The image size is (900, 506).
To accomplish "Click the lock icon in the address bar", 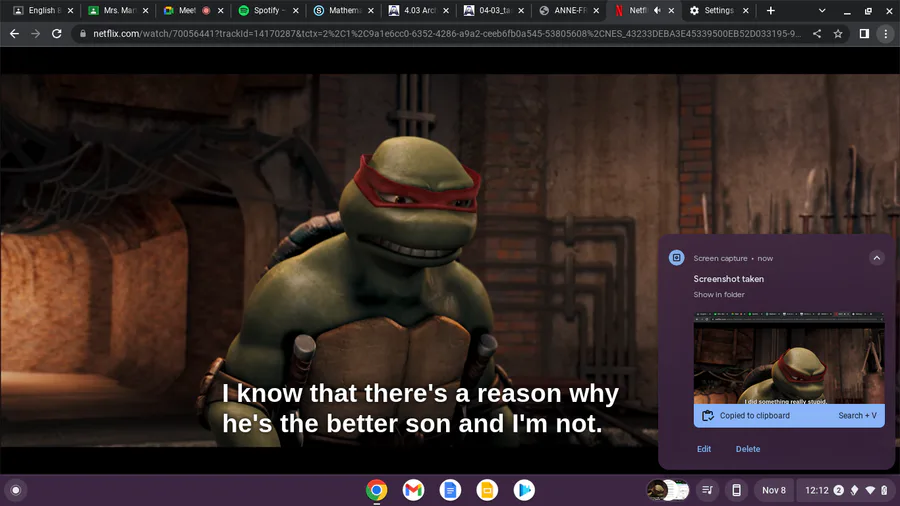I will 83,34.
